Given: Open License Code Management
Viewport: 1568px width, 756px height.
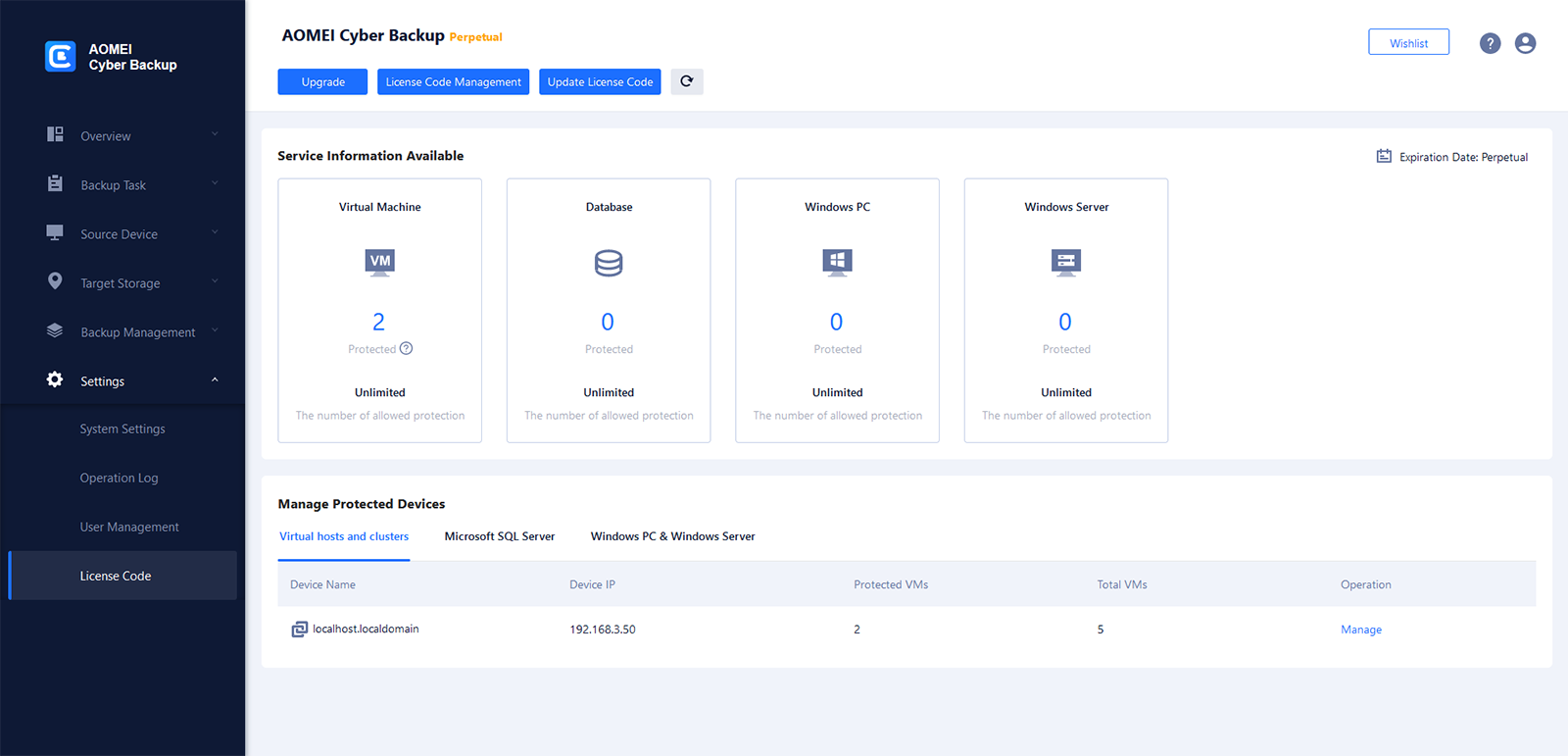Looking at the screenshot, I should pos(453,81).
